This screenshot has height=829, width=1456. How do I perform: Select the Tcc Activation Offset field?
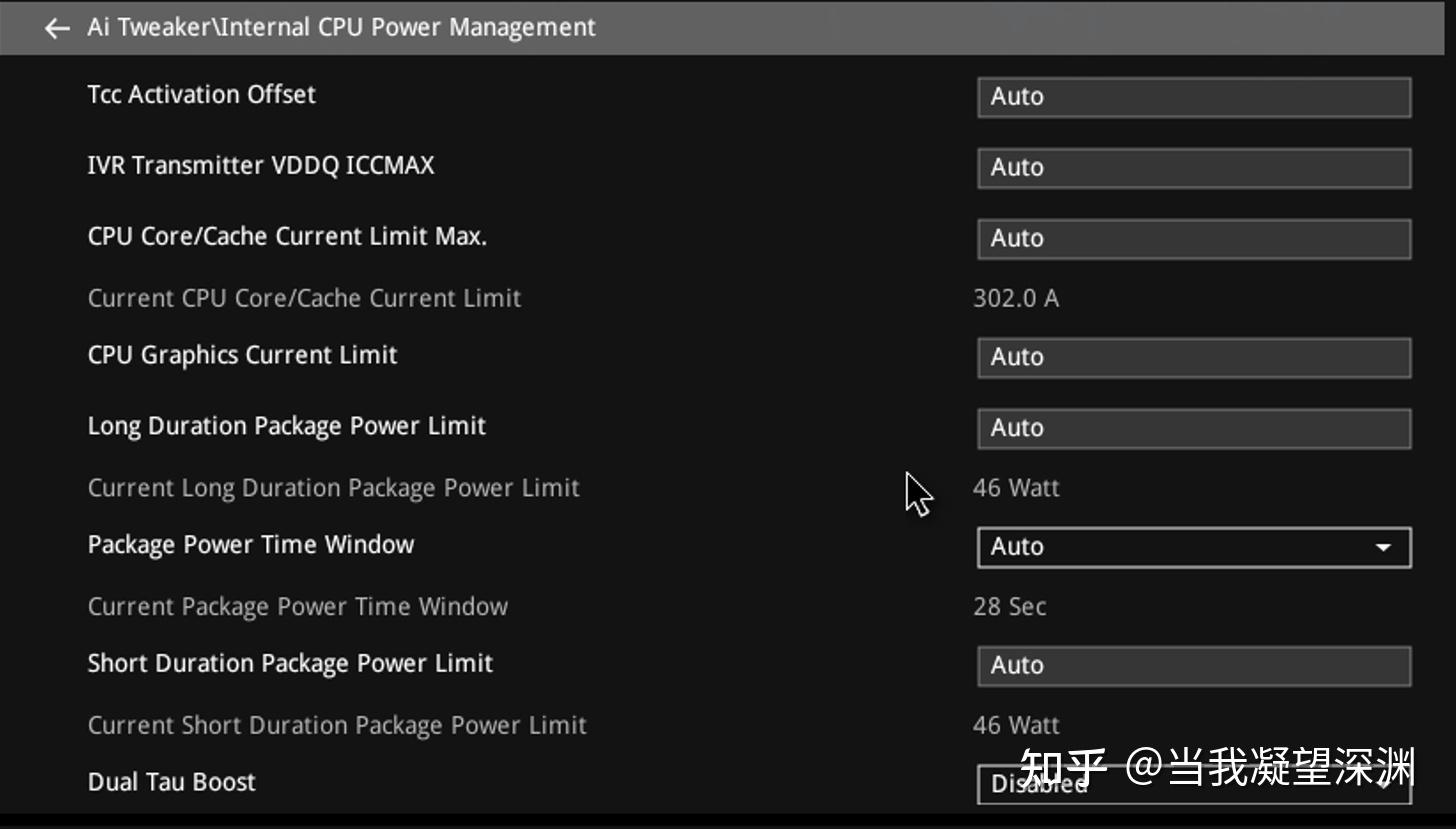click(x=1194, y=97)
